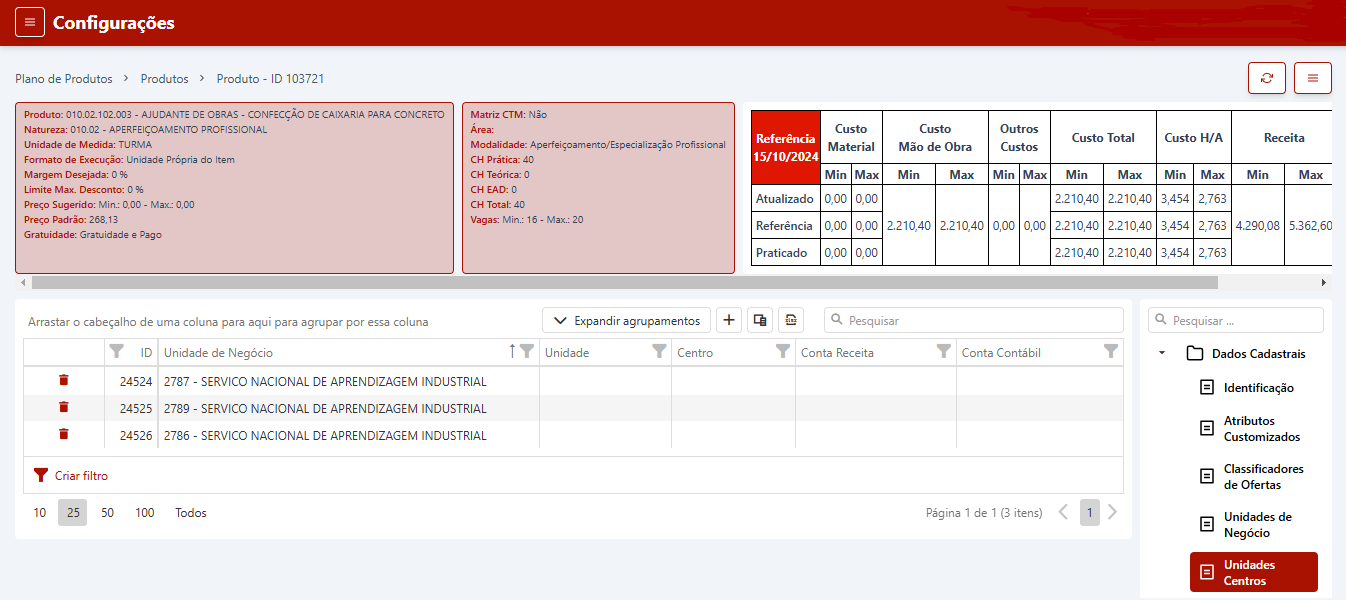The height and width of the screenshot is (600, 1346).
Task: Click the refresh icon button
Action: [1267, 78]
